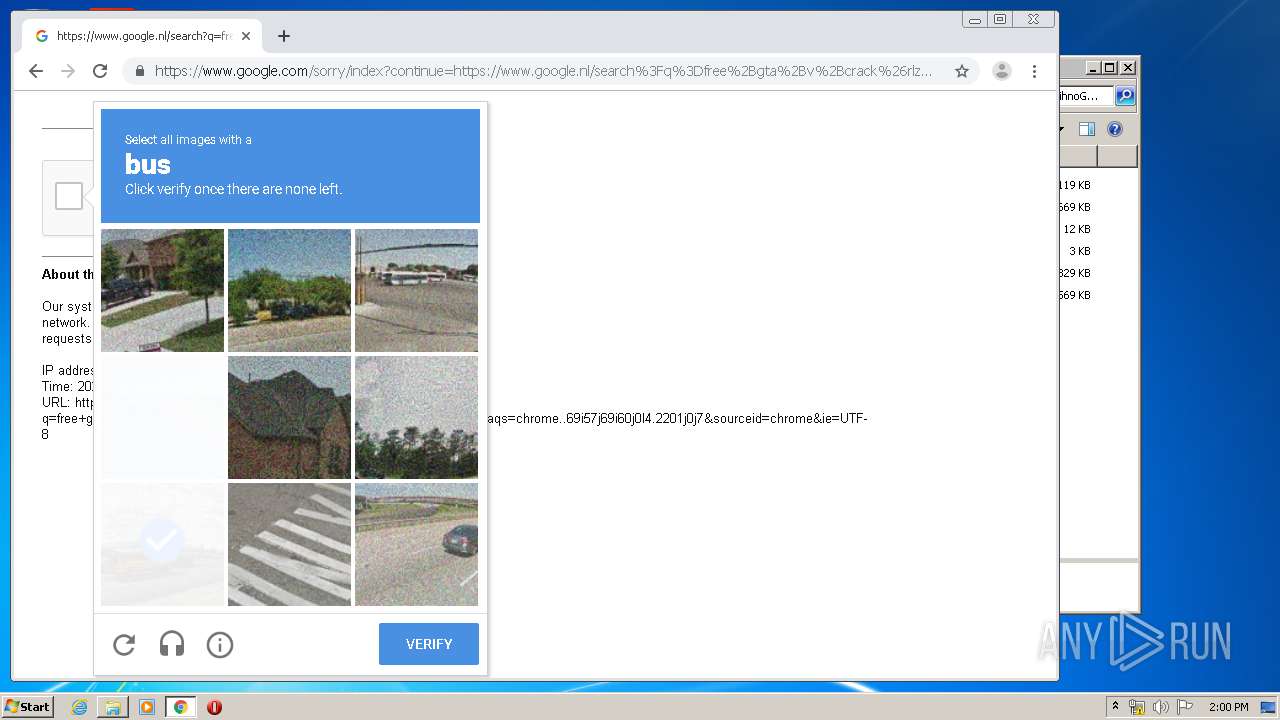Open the captcha help info icon
Viewport: 1280px width, 720px height.
[220, 645]
